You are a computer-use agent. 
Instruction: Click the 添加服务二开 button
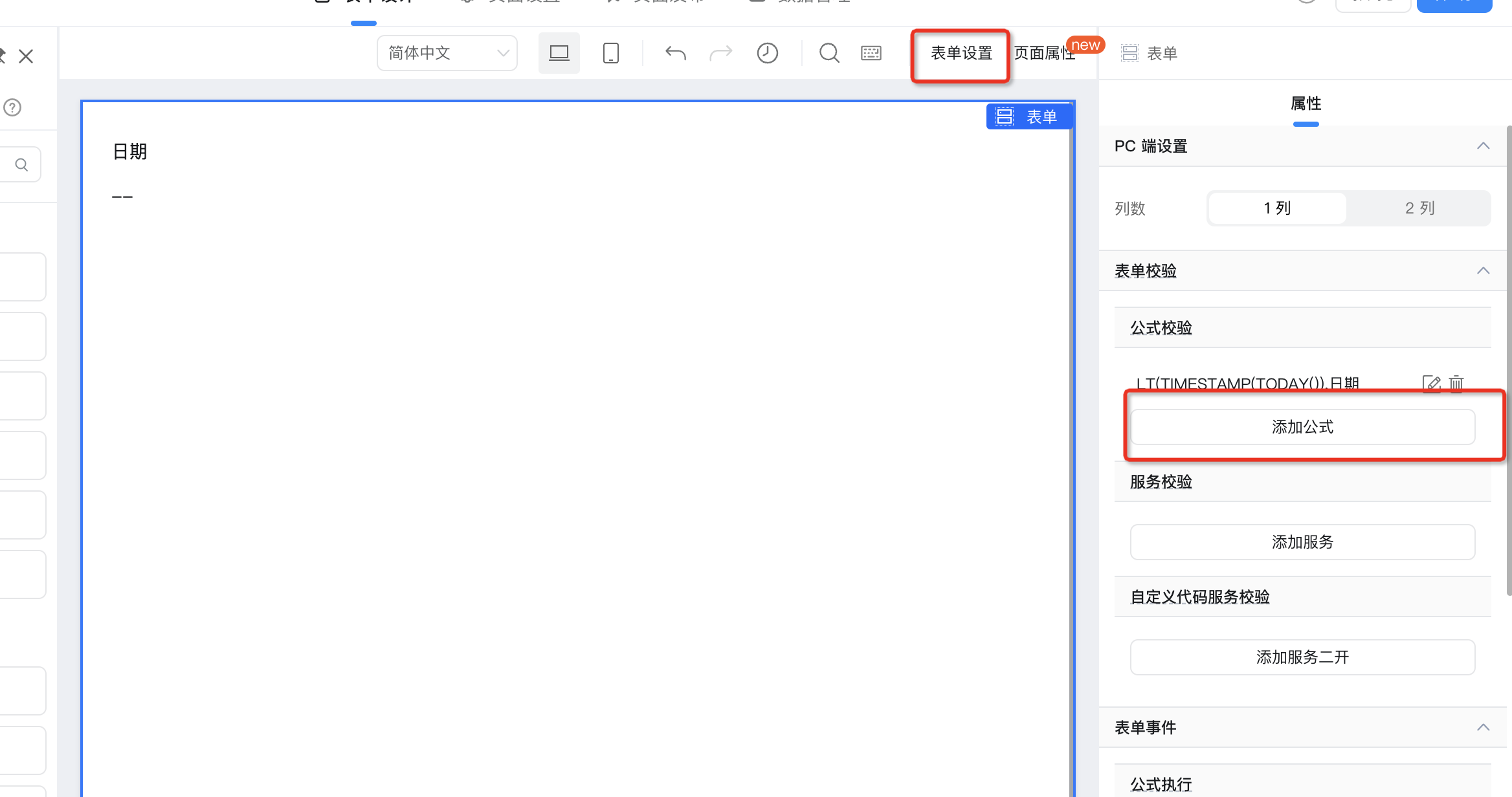coord(1302,657)
